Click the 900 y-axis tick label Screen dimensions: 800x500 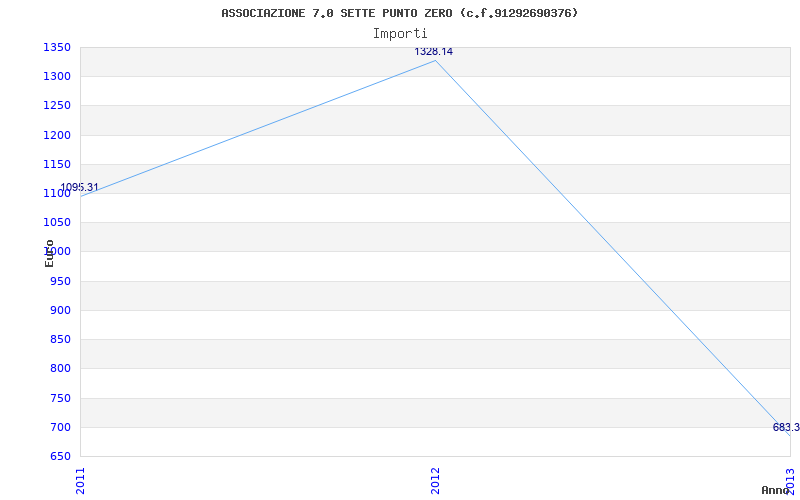point(60,310)
